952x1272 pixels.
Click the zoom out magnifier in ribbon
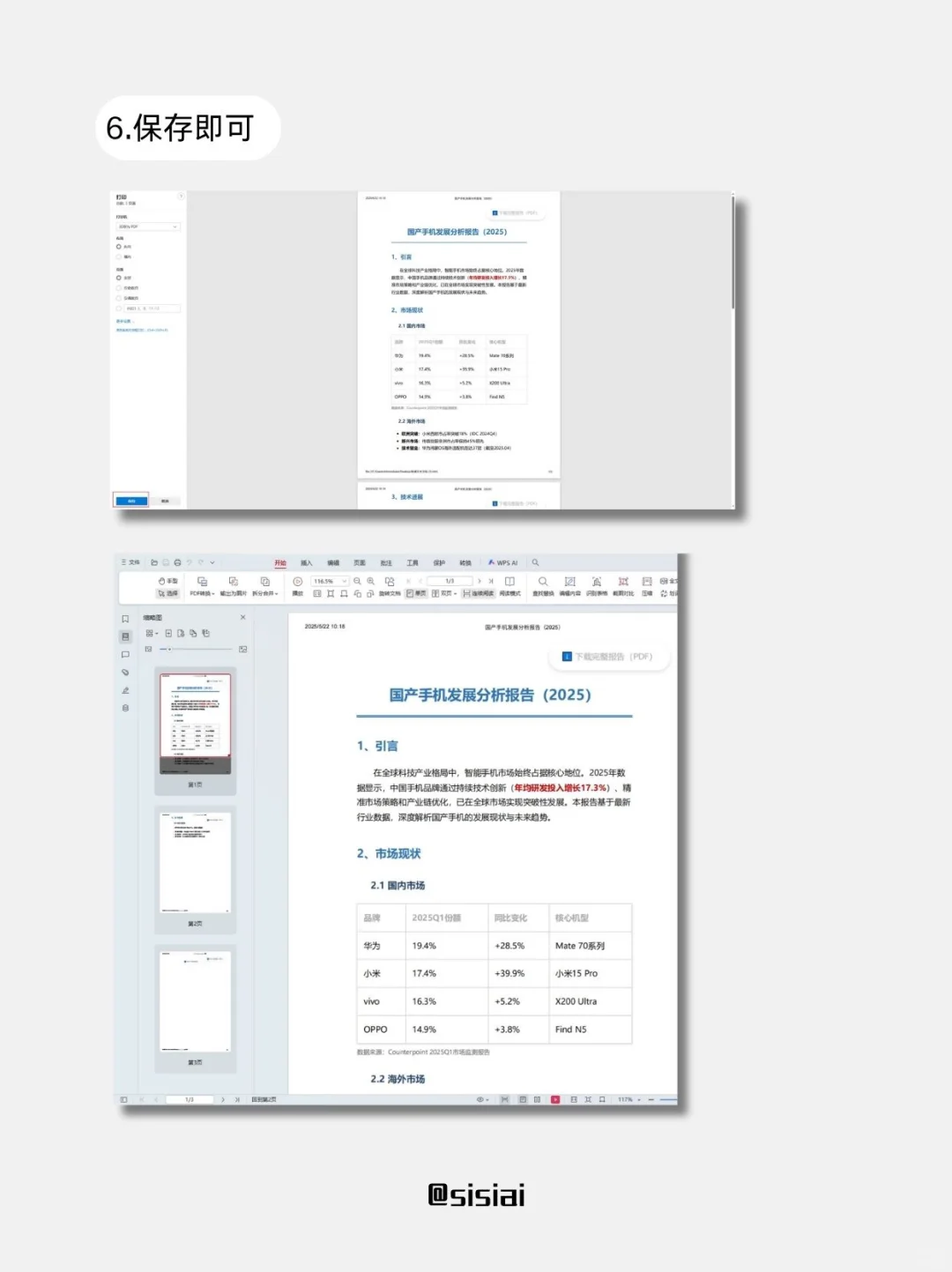click(x=357, y=581)
